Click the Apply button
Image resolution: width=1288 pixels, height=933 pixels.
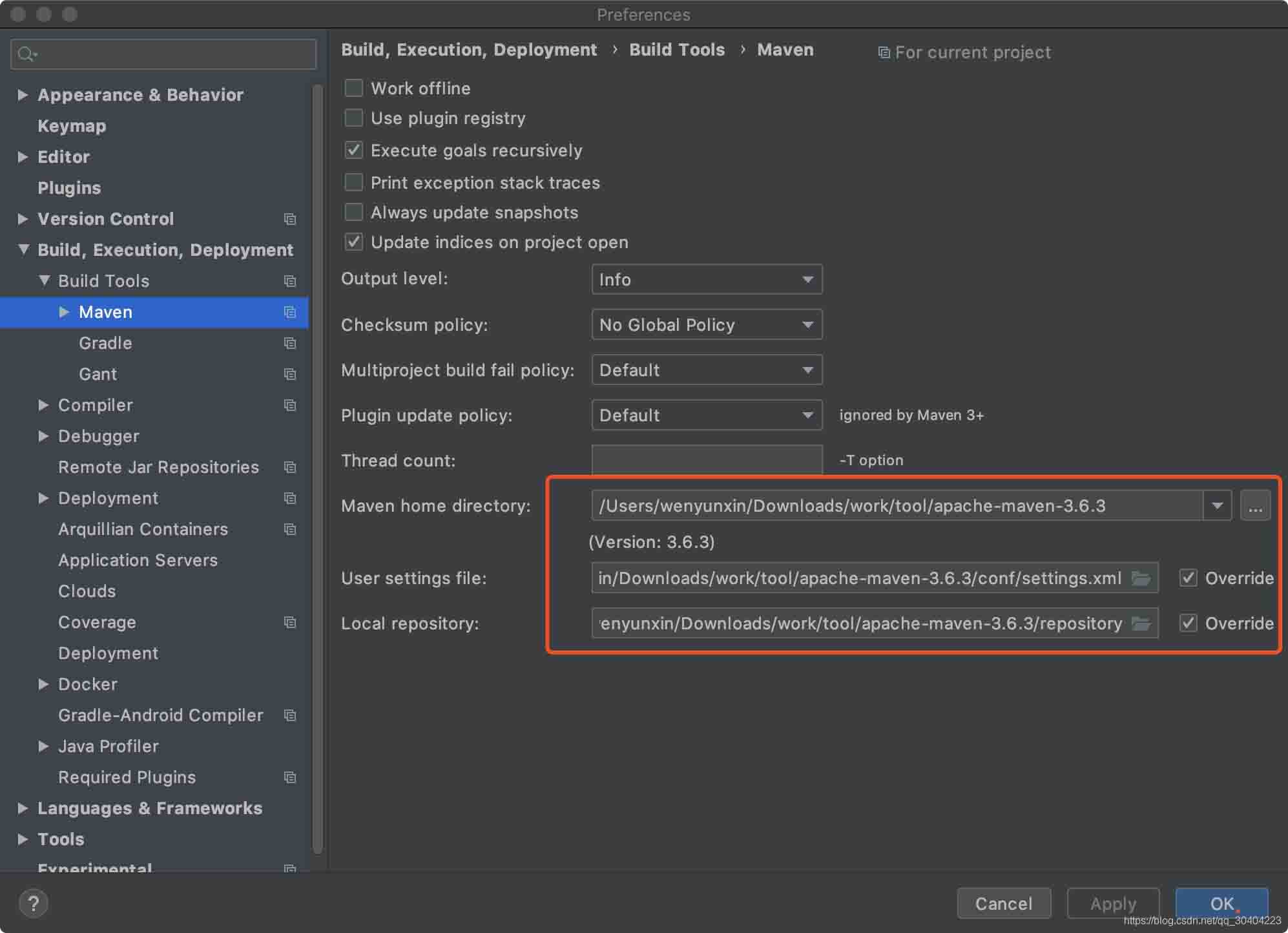tap(1113, 903)
